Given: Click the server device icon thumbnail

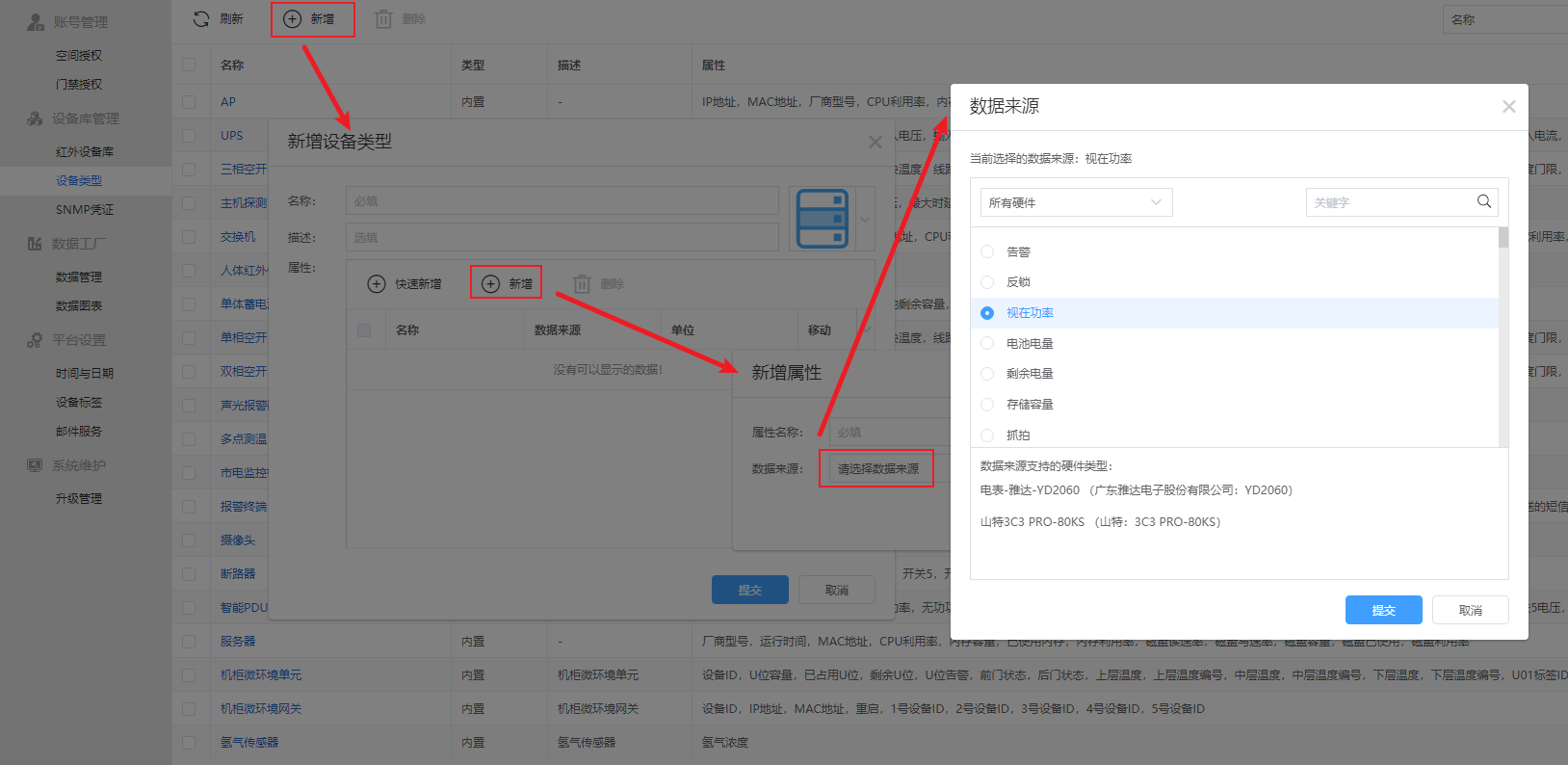Looking at the screenshot, I should point(823,219).
